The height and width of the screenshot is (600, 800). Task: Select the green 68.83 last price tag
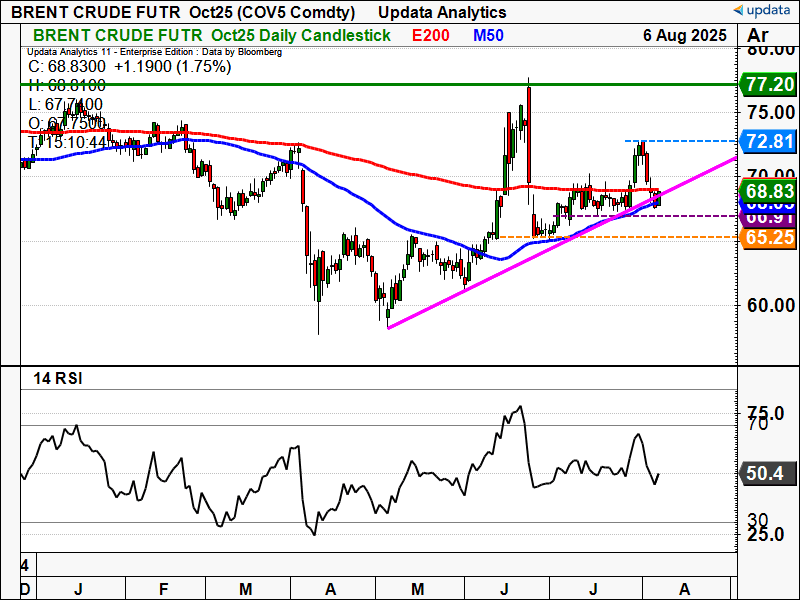tap(768, 191)
